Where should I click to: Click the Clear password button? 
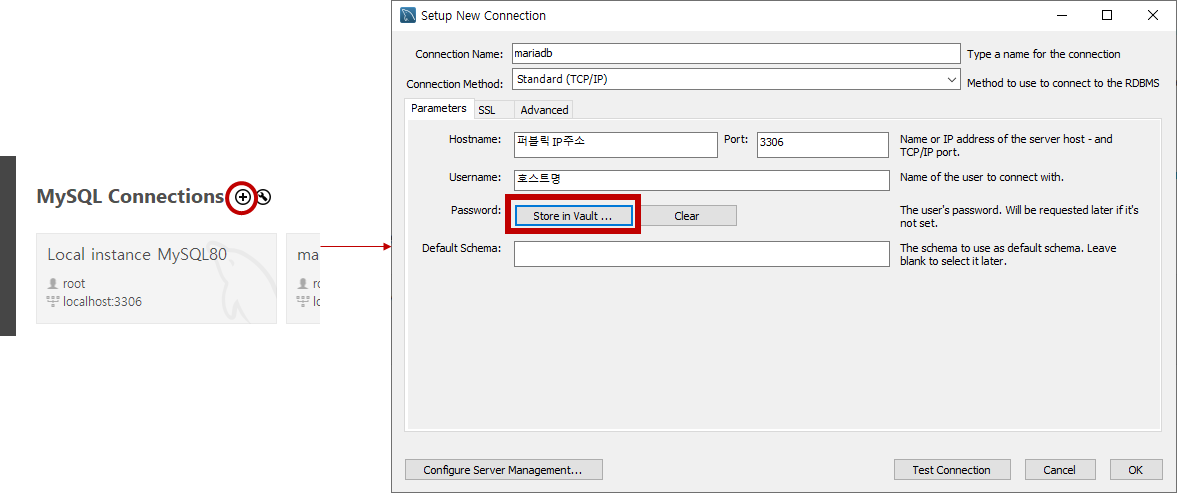coord(686,216)
